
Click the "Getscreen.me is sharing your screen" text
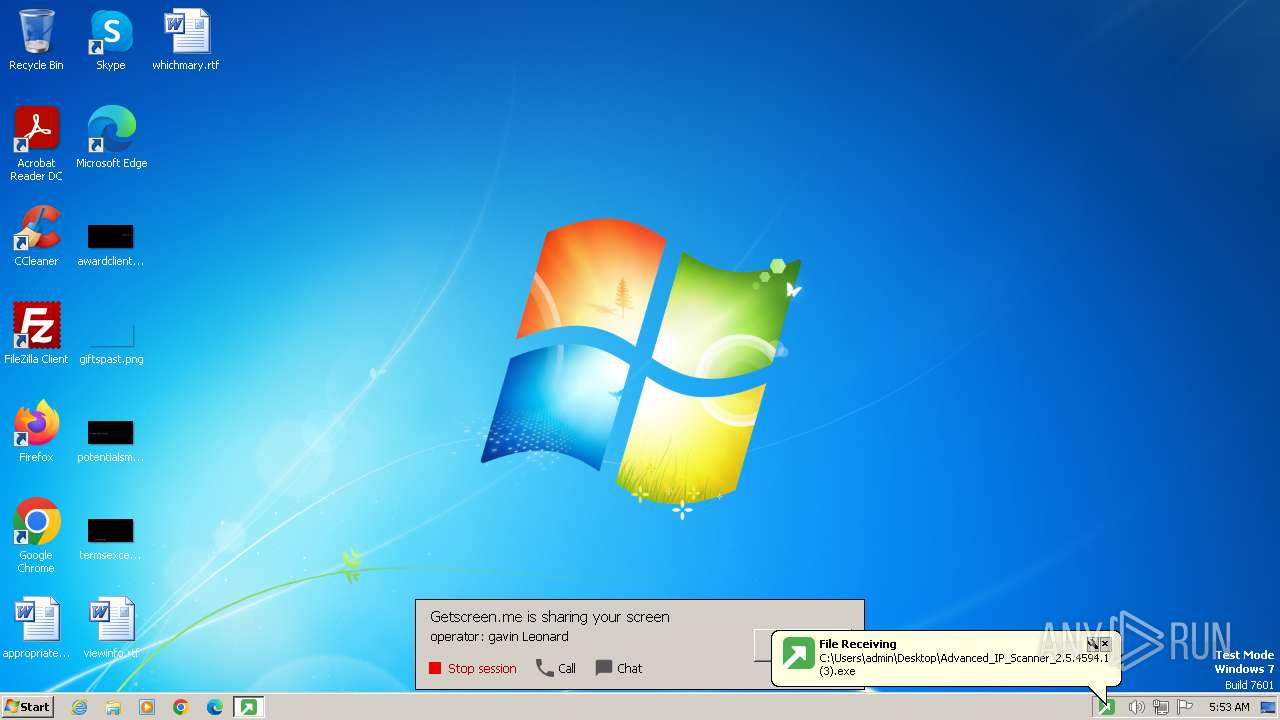tap(550, 617)
